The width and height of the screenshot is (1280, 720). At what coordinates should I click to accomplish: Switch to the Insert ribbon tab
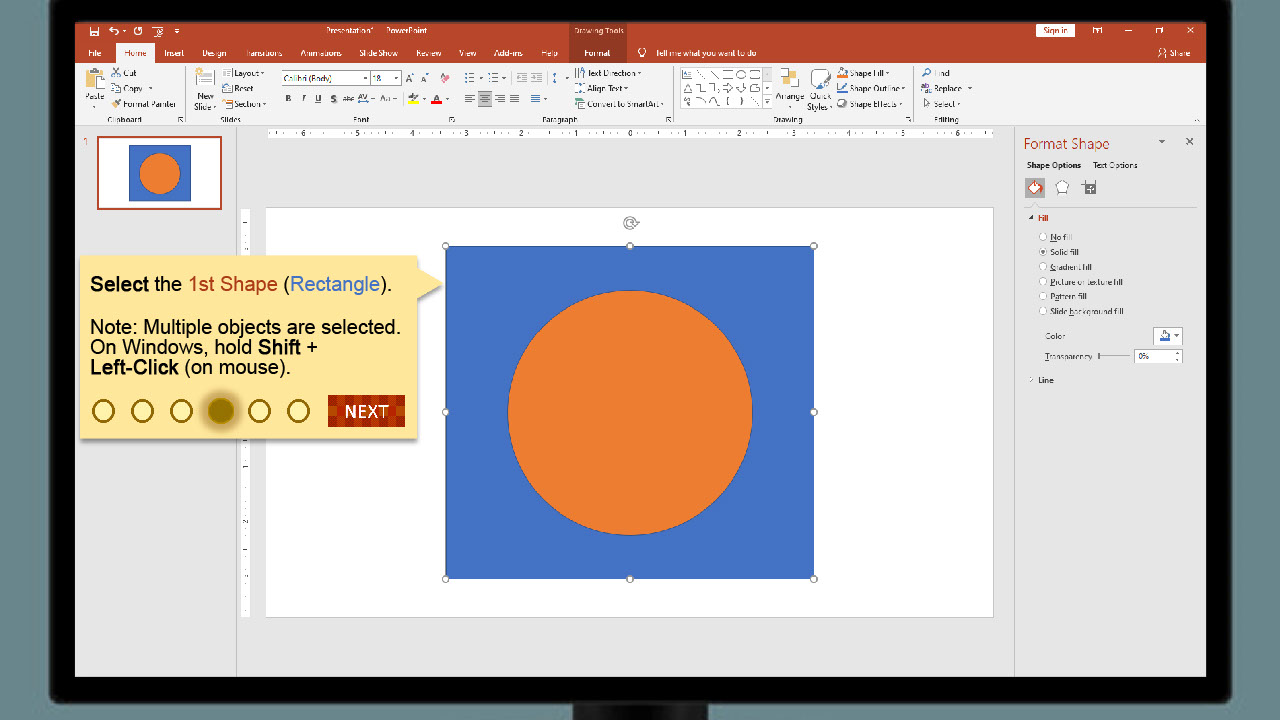point(174,53)
